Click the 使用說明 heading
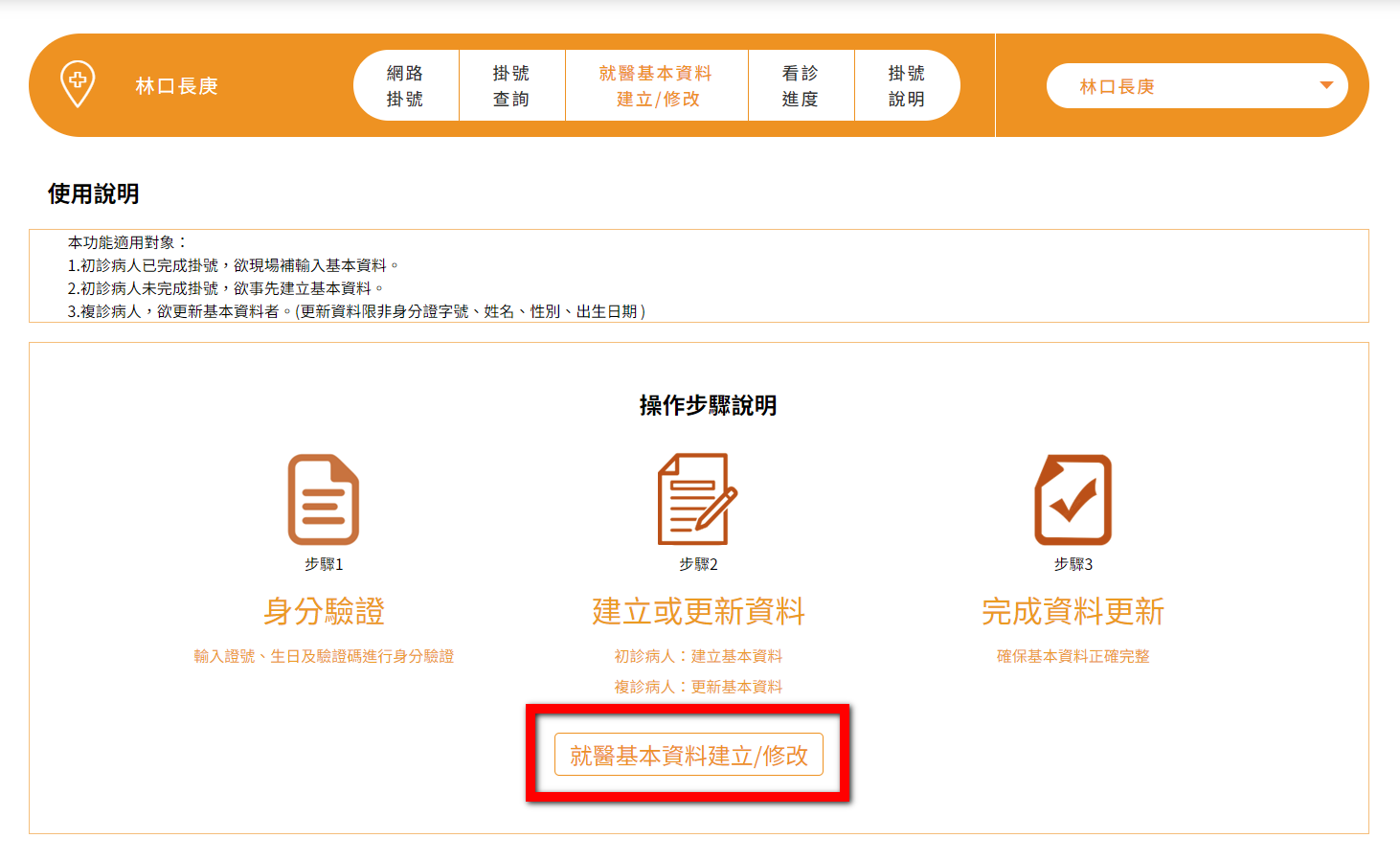This screenshot has height=861, width=1400. coord(94,193)
